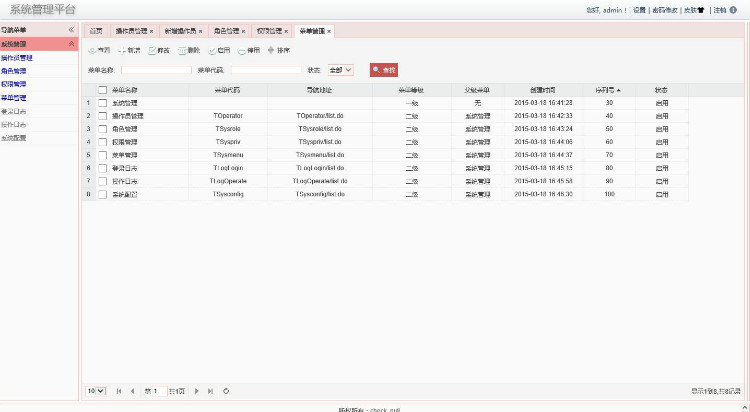
Task: Check the row 8 系统配置 checkbox
Action: pyautogui.click(x=102, y=194)
